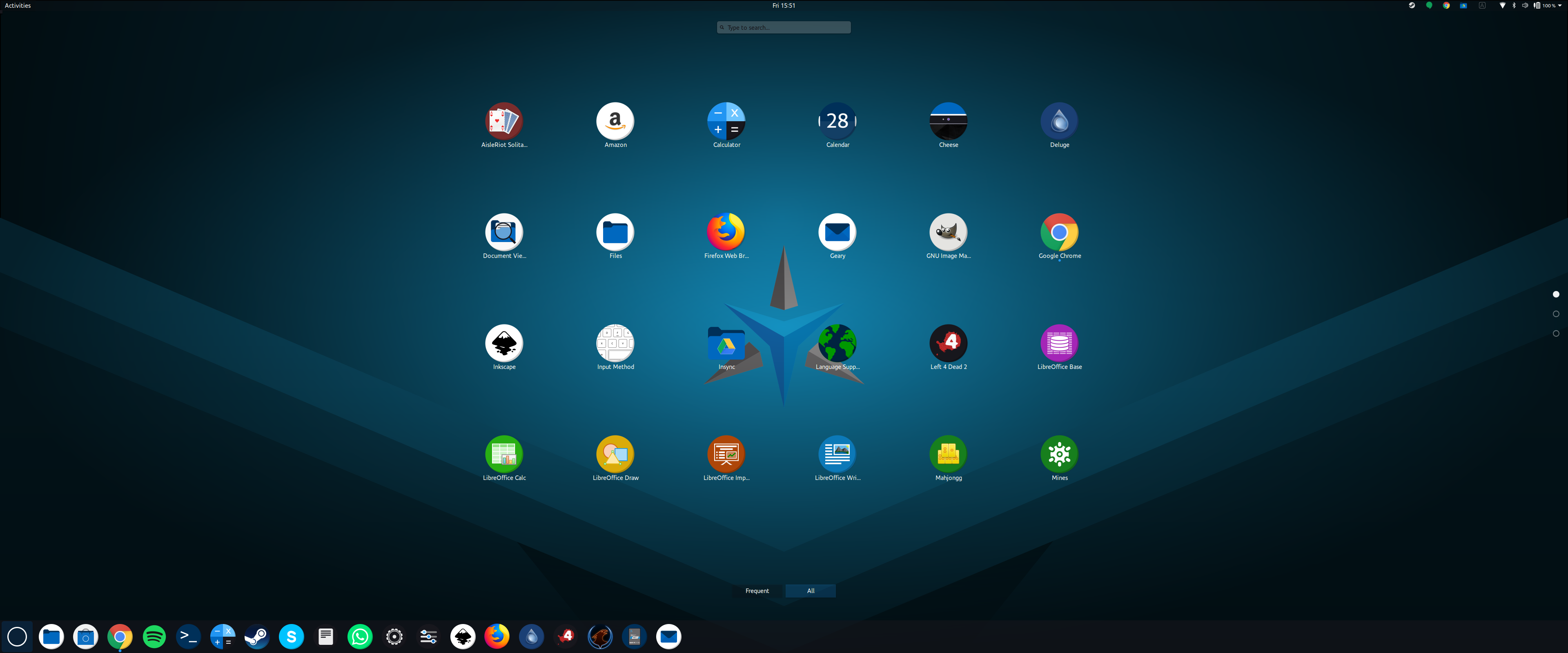Screen dimensions: 1568x653
Task: Click the green Hangouts tray icon
Action: [1429, 5]
